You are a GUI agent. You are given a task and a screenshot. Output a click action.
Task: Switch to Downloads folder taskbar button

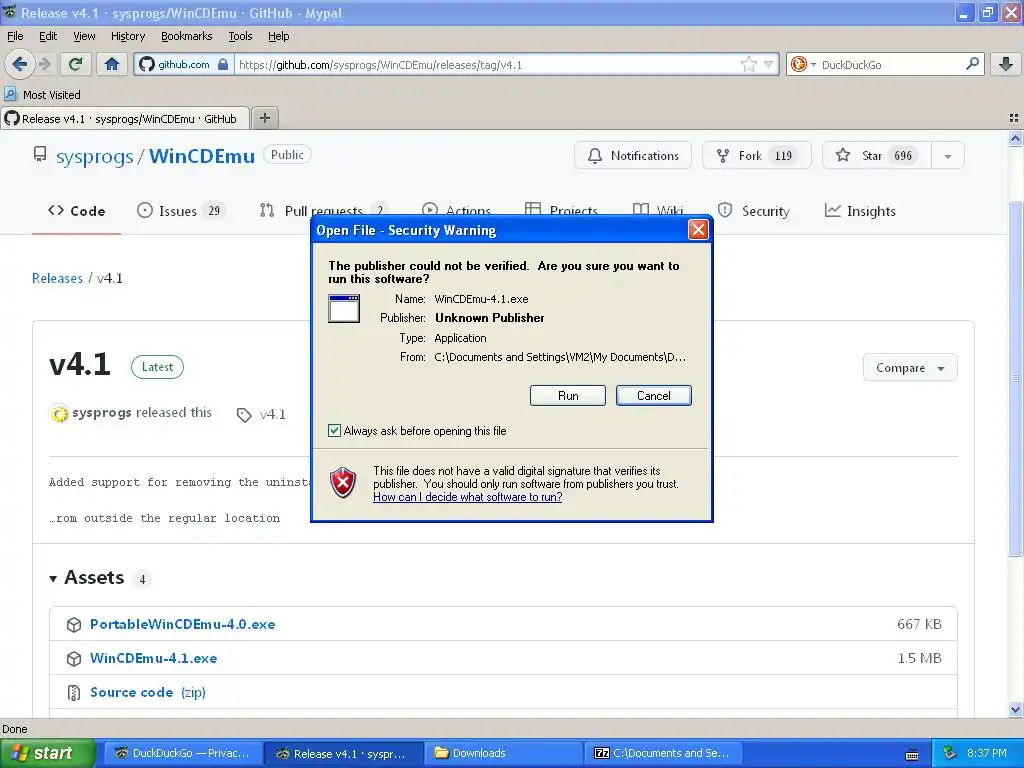[x=502, y=753]
